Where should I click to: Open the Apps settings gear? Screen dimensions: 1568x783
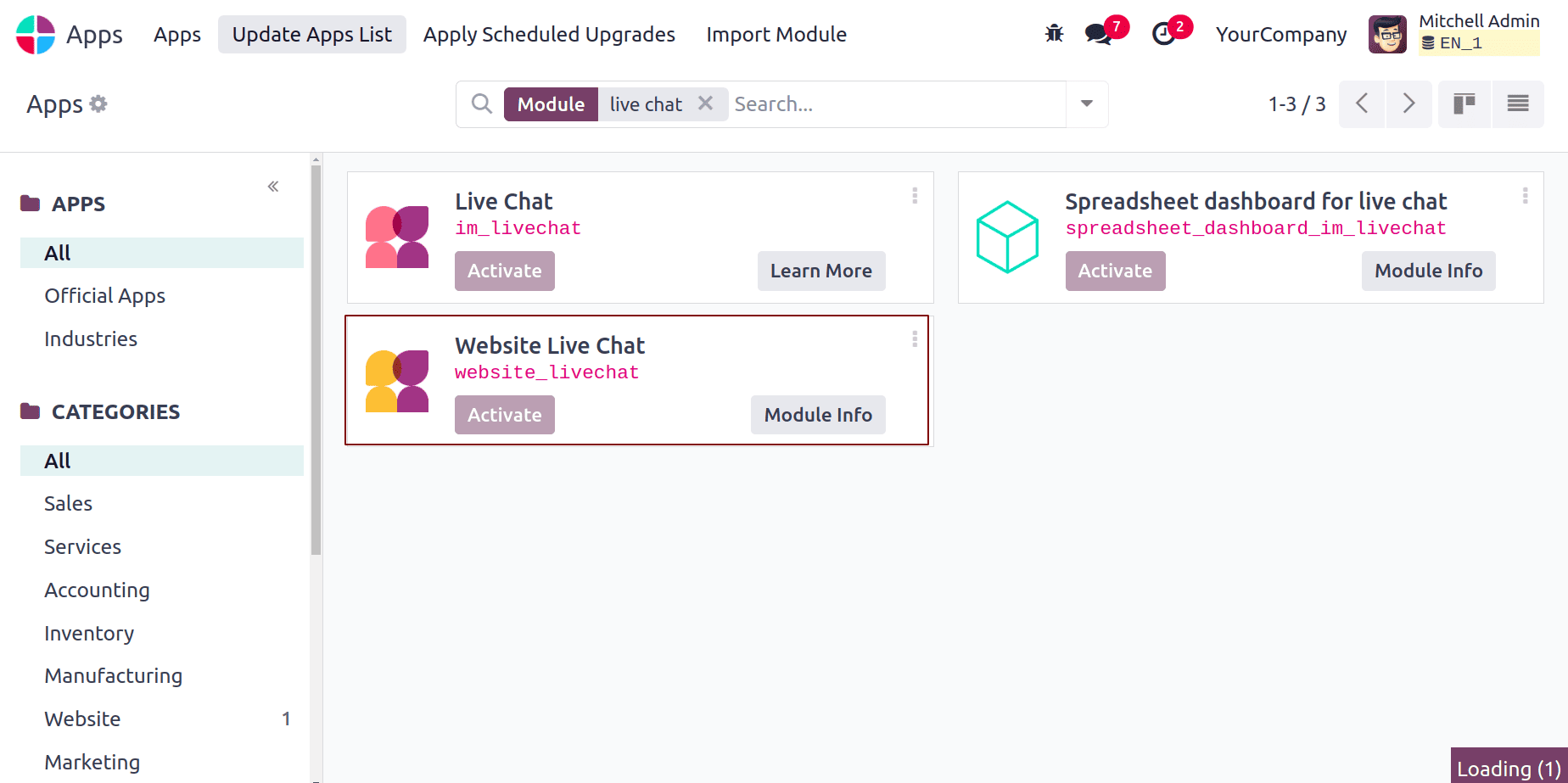99,103
